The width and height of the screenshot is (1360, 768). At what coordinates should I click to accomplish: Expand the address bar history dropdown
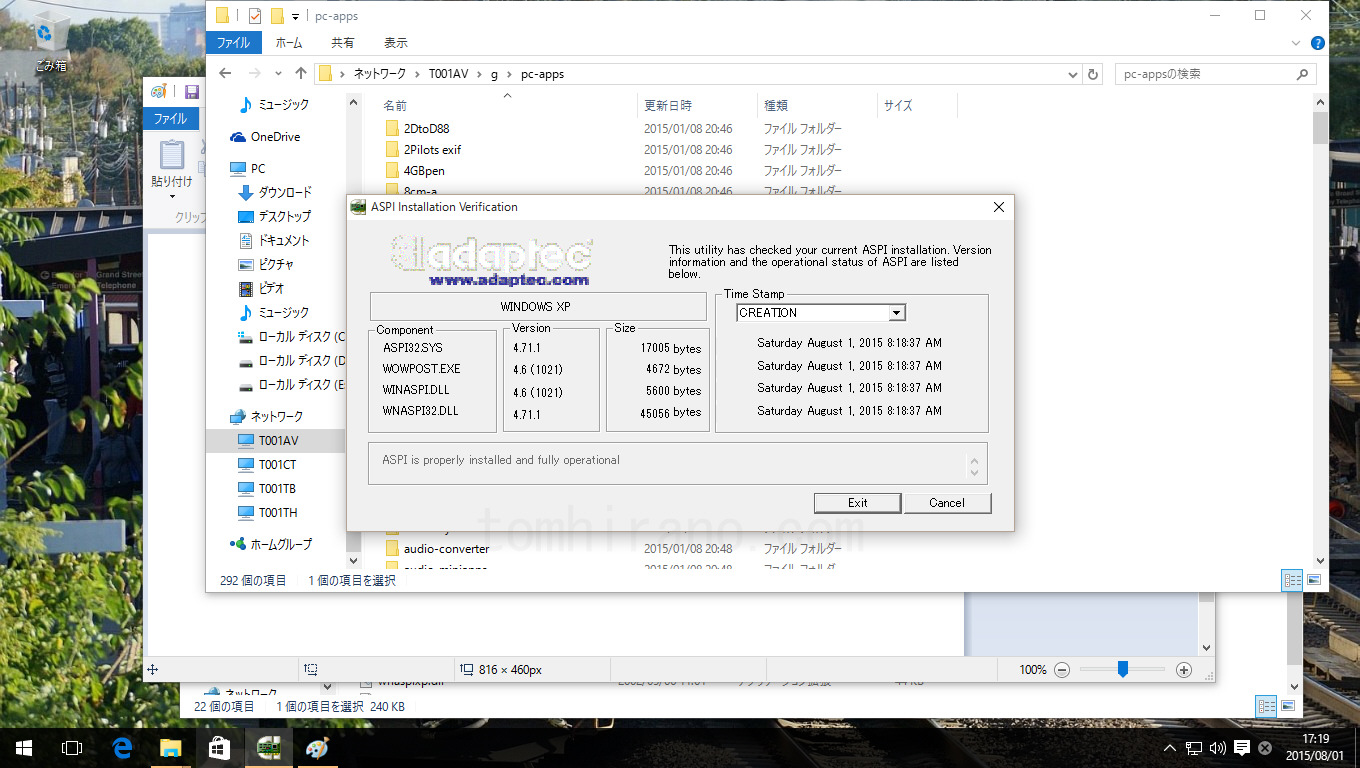click(1073, 74)
